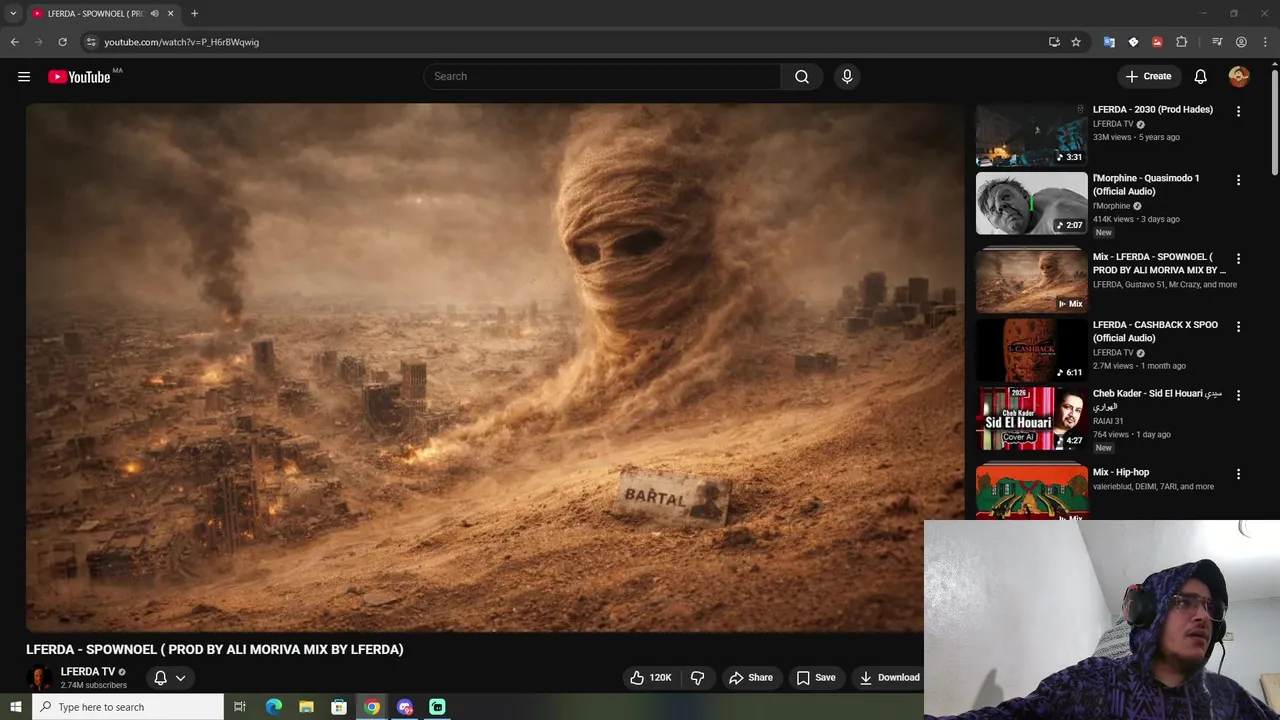Click the search magnifier button
The width and height of the screenshot is (1280, 720).
point(802,77)
